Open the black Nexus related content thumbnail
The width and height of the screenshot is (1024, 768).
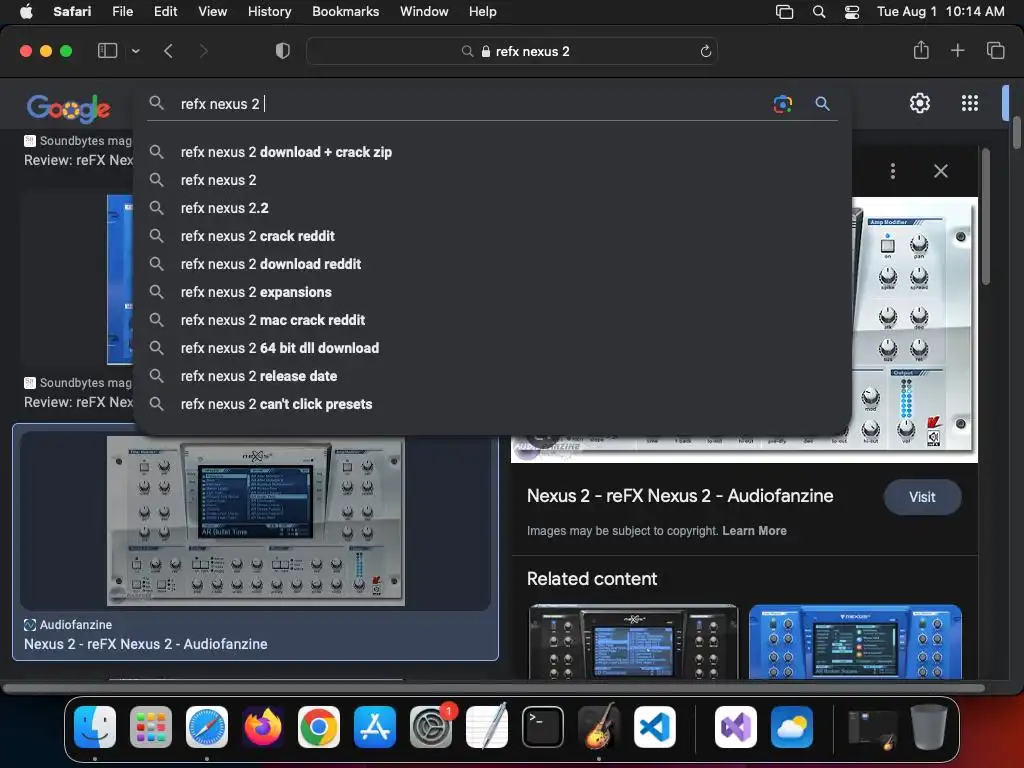633,641
